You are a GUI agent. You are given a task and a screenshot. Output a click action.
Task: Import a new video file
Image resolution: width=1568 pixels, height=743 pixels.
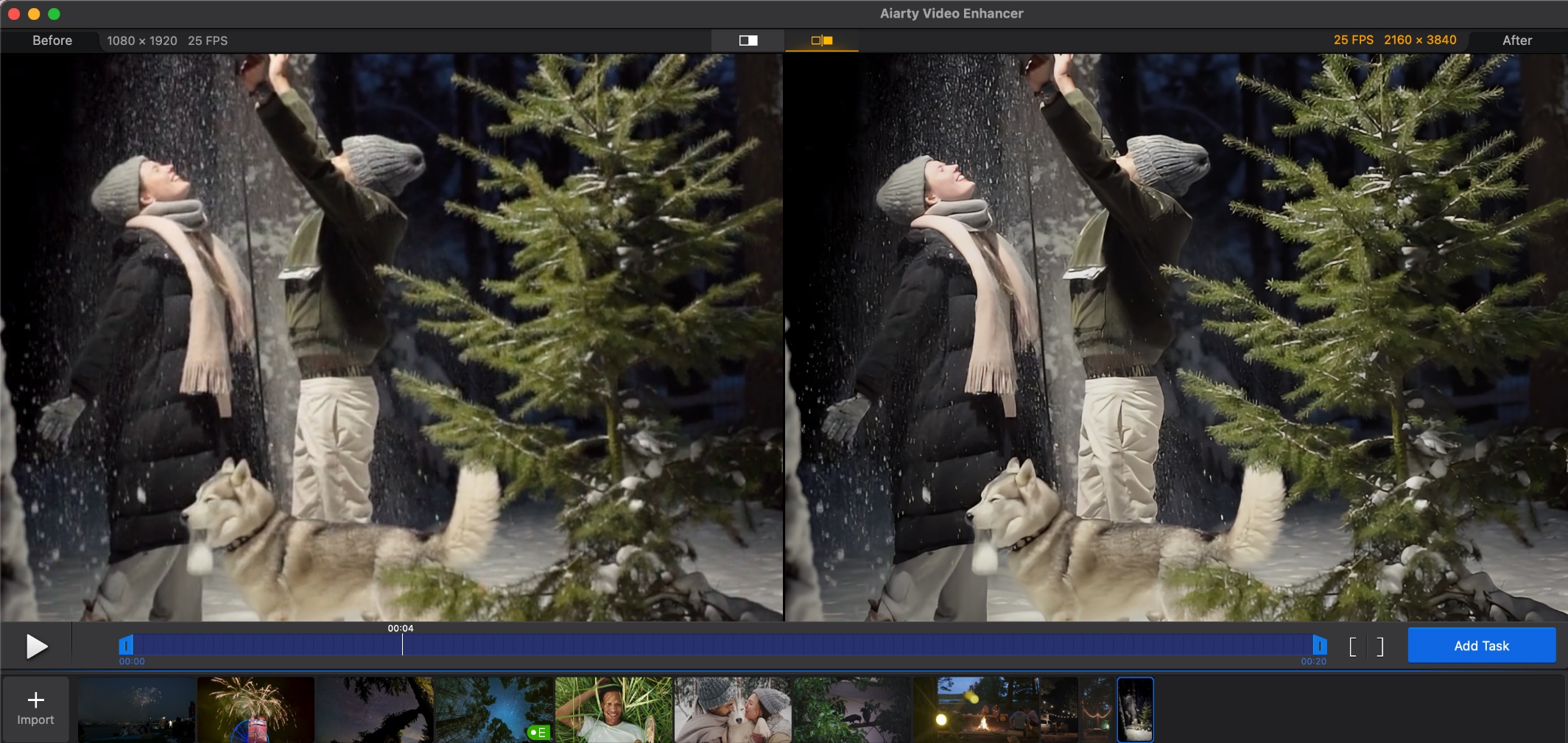35,708
